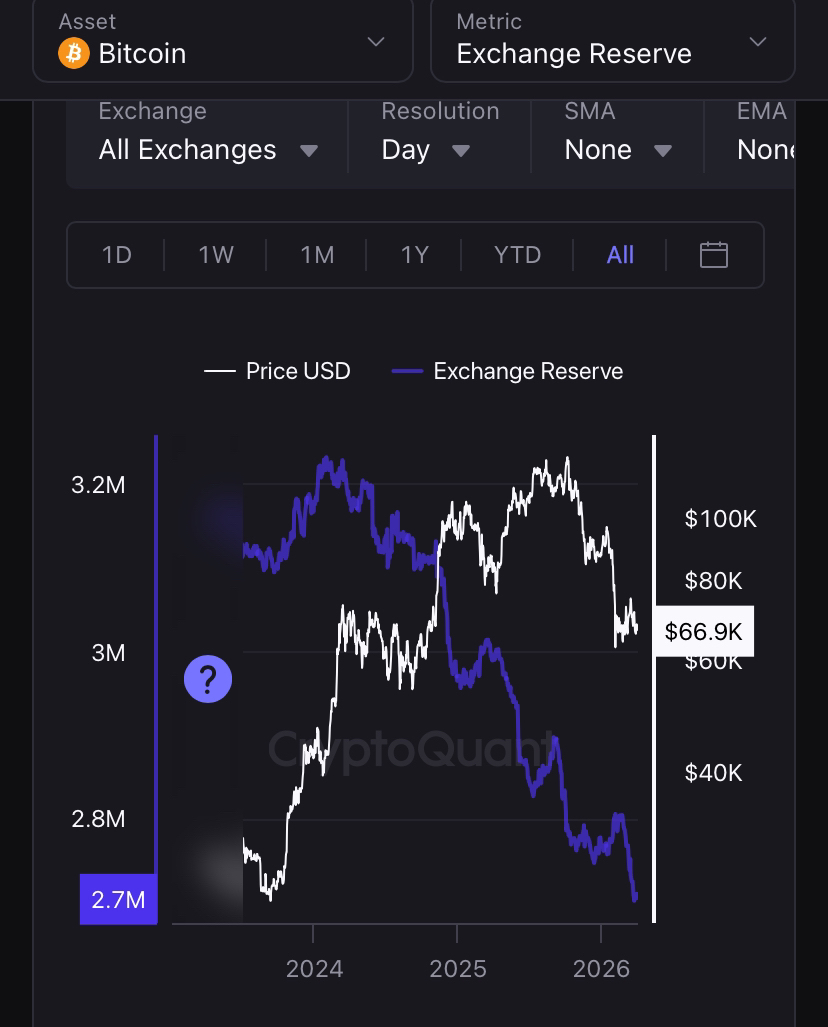Change the Day resolution dropdown

425,149
